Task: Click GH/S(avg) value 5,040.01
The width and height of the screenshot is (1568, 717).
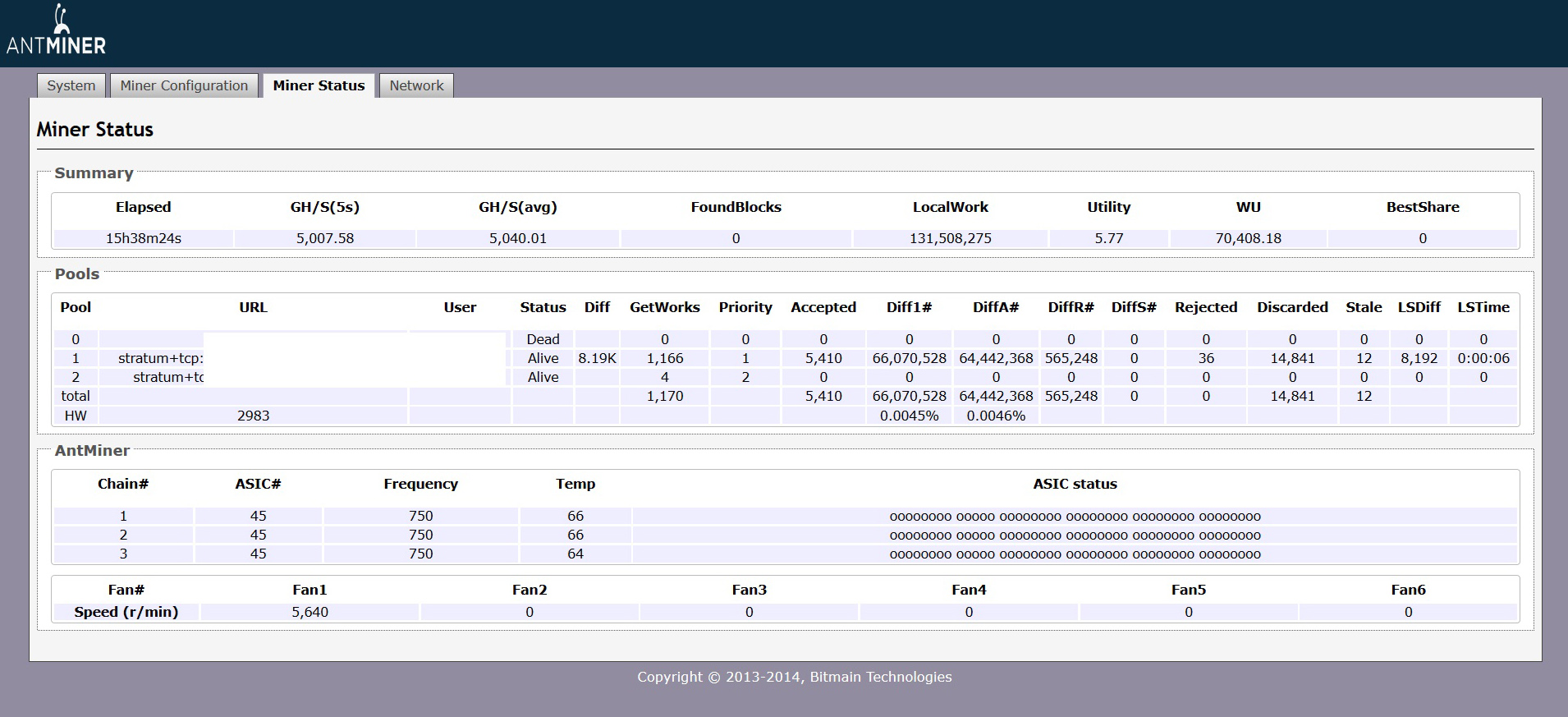Action: pos(518,238)
